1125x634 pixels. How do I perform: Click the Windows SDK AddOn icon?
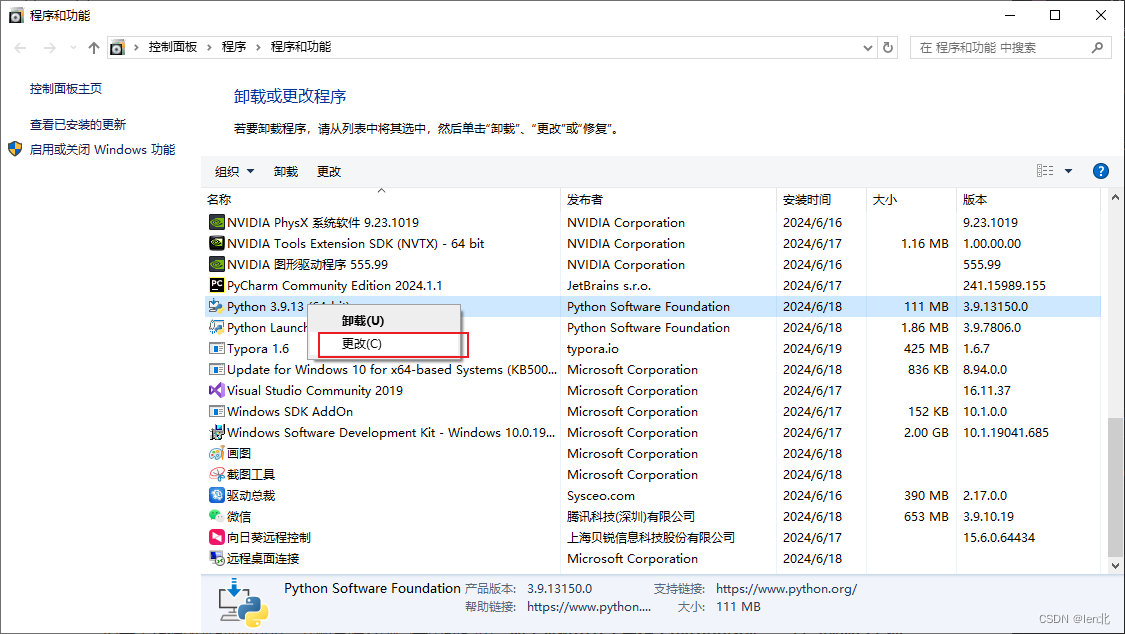click(217, 411)
